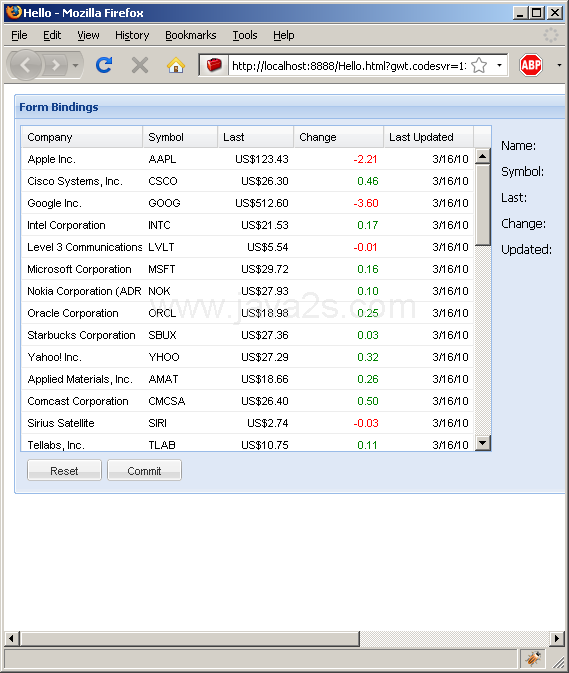The height and width of the screenshot is (673, 569).
Task: Select the Apple Inc. row
Action: 248,159
